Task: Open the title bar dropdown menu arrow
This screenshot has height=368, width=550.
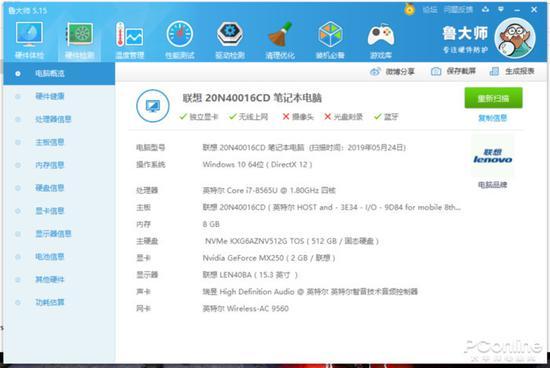Action: pos(501,9)
